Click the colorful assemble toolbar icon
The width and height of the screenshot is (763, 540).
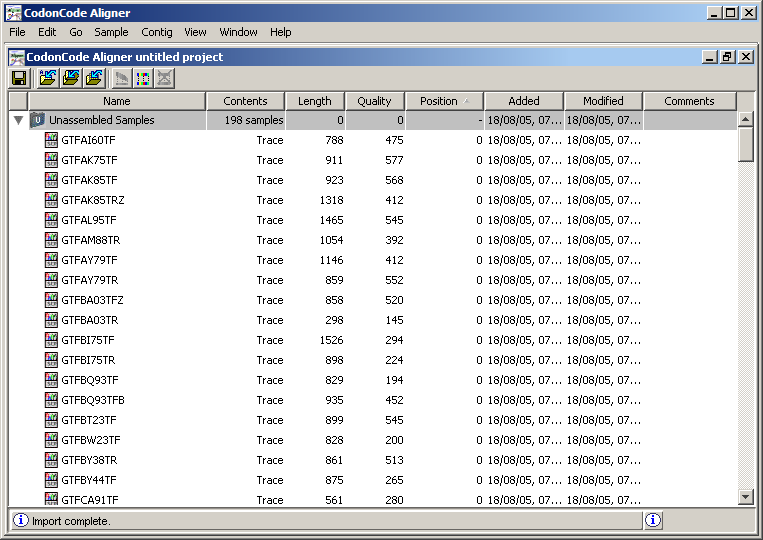[144, 78]
